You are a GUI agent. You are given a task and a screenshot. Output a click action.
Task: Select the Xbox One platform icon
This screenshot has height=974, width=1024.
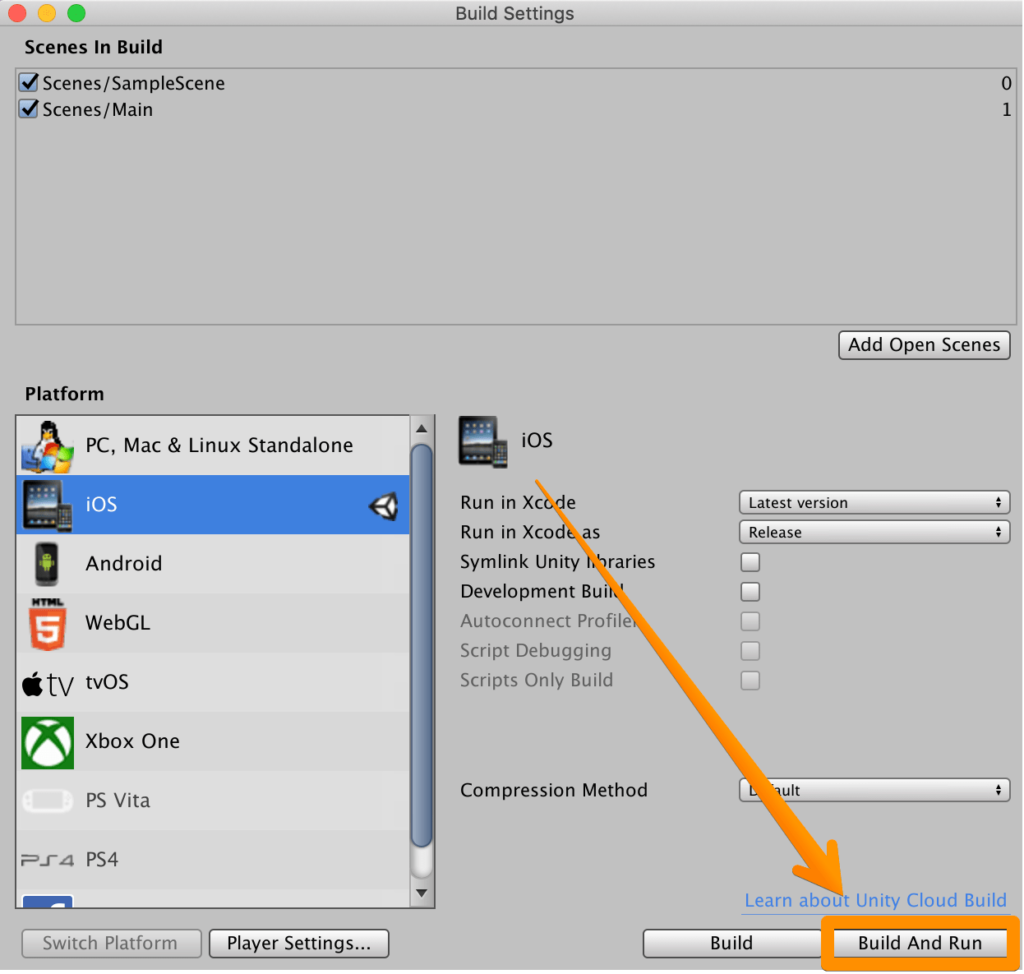(45, 741)
